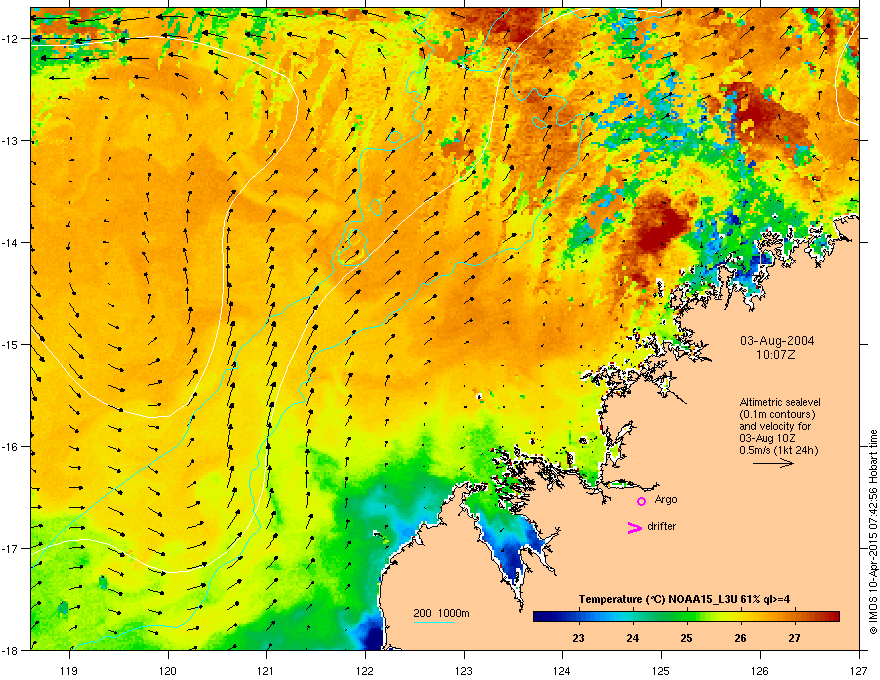Screen dimensions: 880x680
Task: Click the longitude axis label 122
Action: click(365, 670)
